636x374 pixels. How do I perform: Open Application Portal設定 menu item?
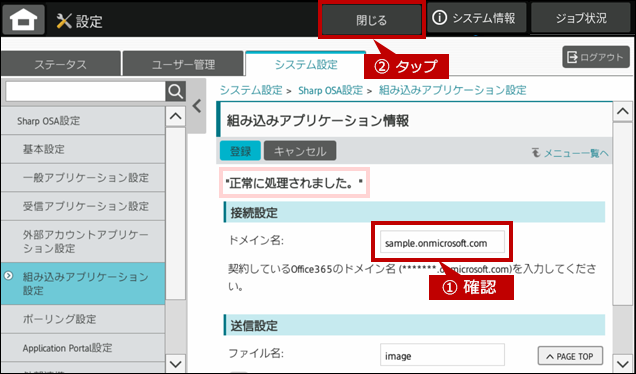83,348
